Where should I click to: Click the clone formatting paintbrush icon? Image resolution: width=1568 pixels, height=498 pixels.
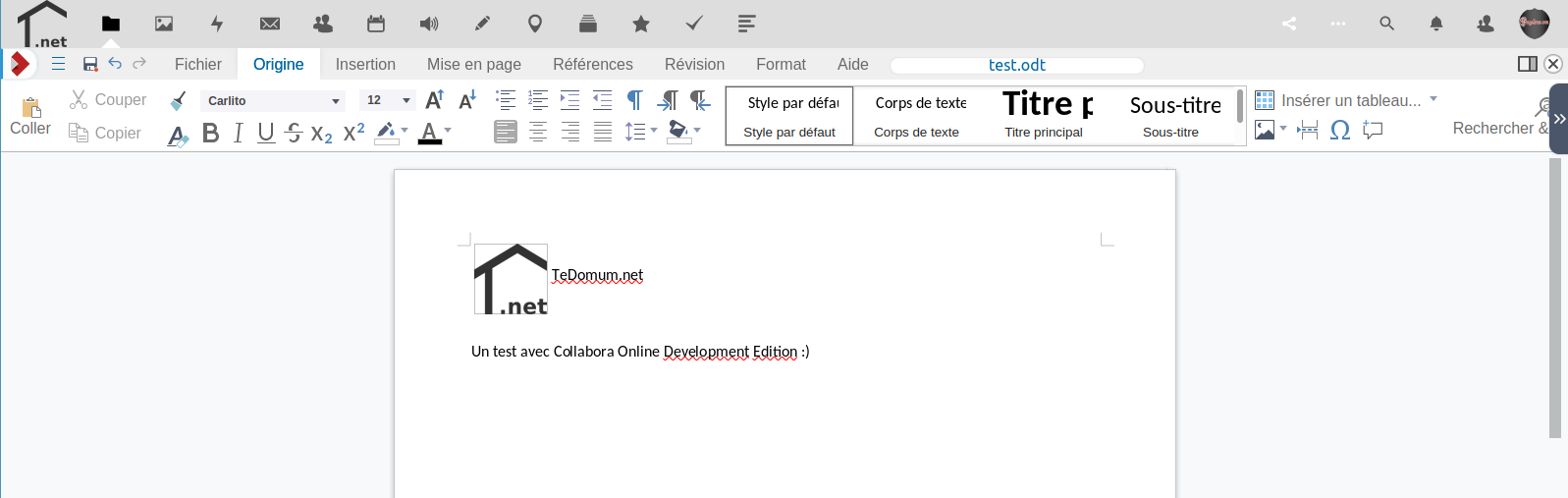178,100
